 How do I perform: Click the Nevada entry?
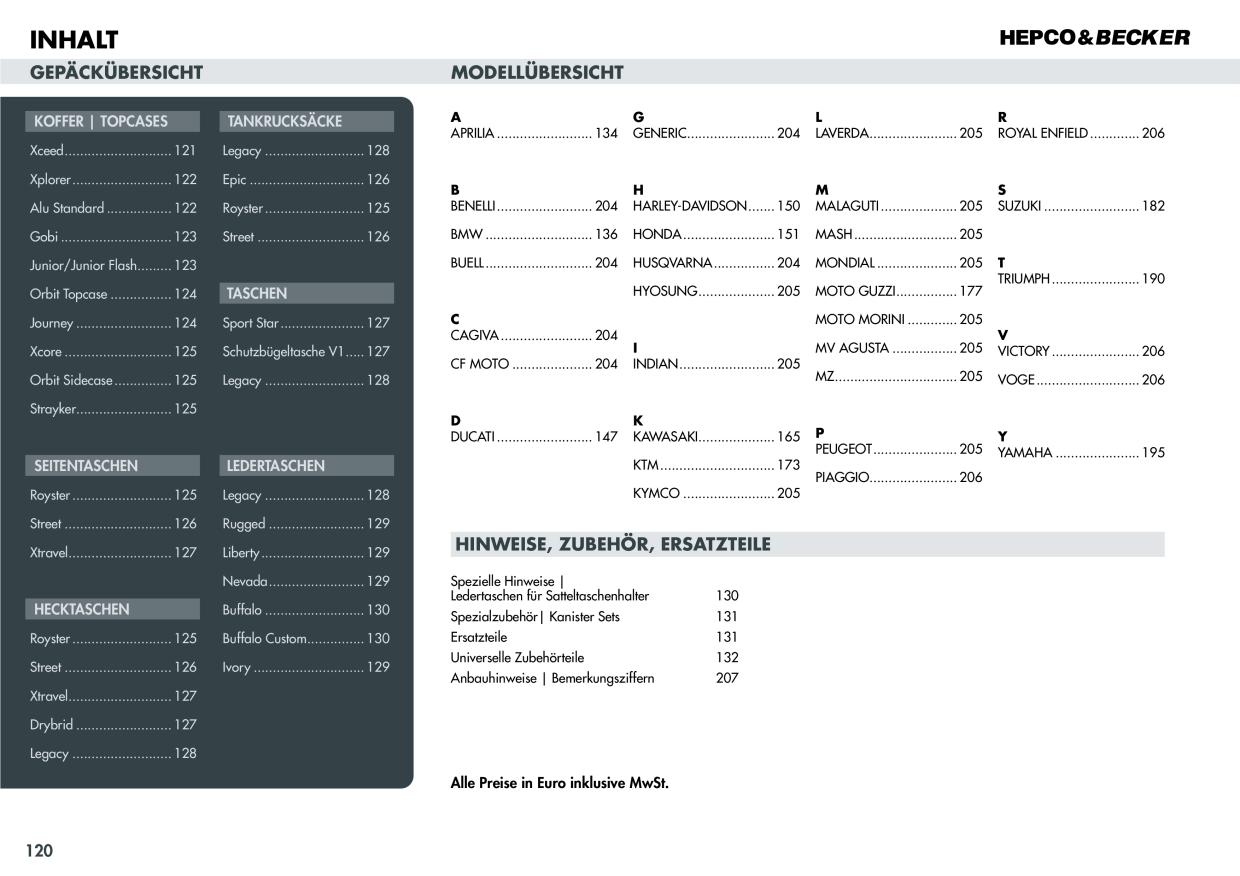(306, 581)
